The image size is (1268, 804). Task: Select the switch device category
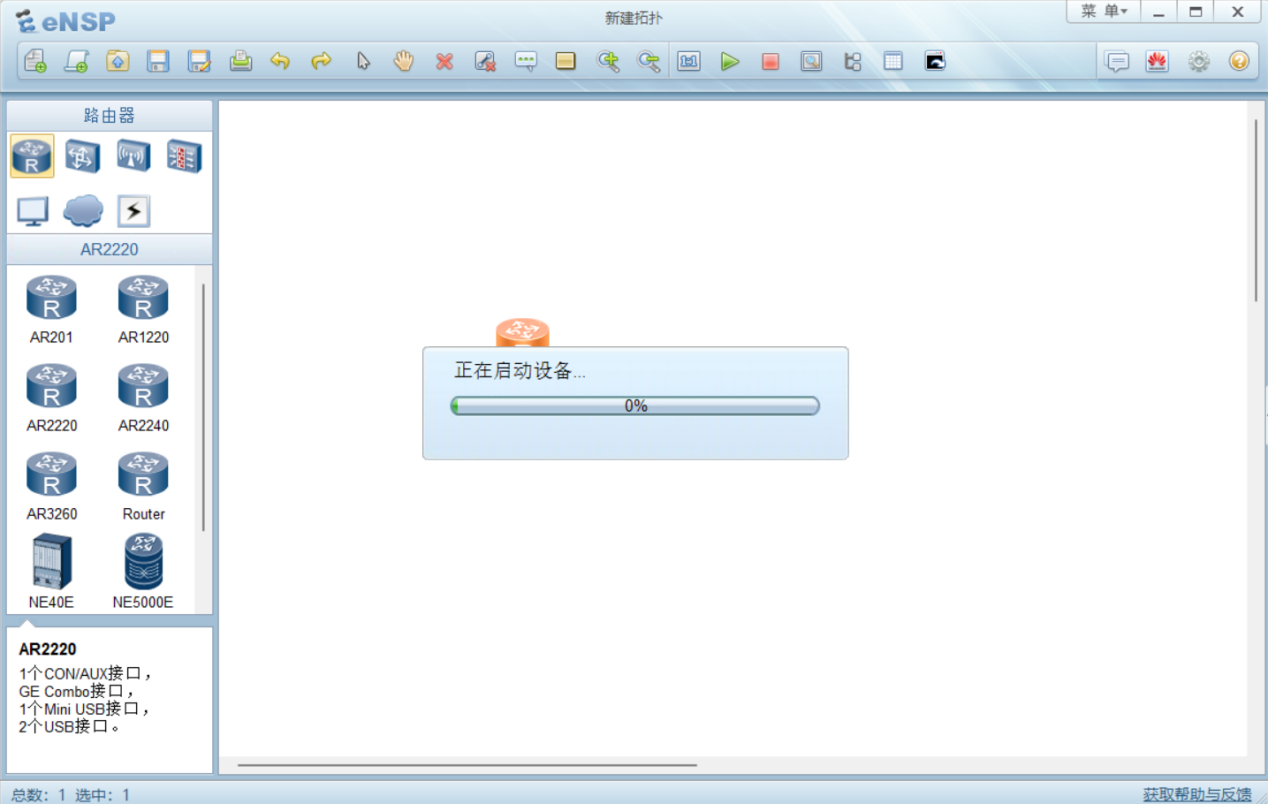[x=83, y=156]
